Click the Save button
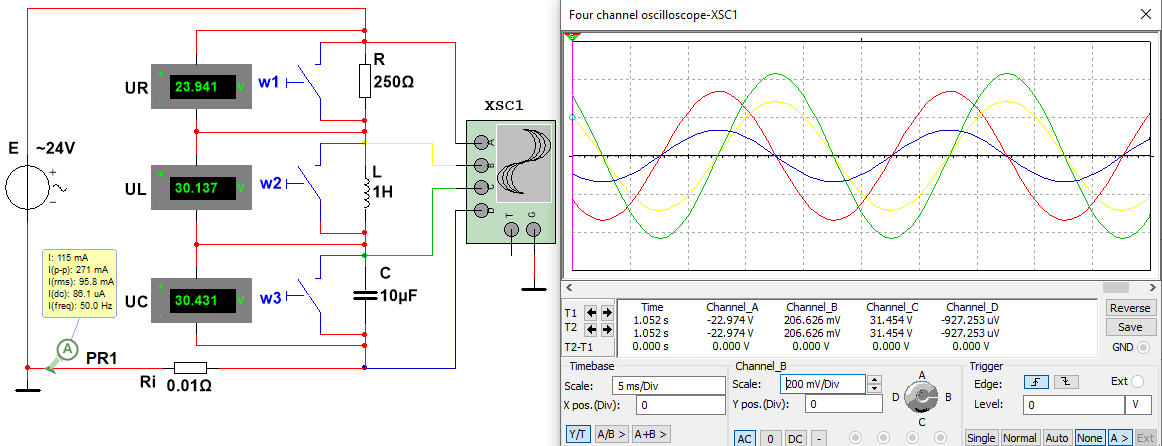Screen dimensions: 1162x446 [x=1130, y=327]
